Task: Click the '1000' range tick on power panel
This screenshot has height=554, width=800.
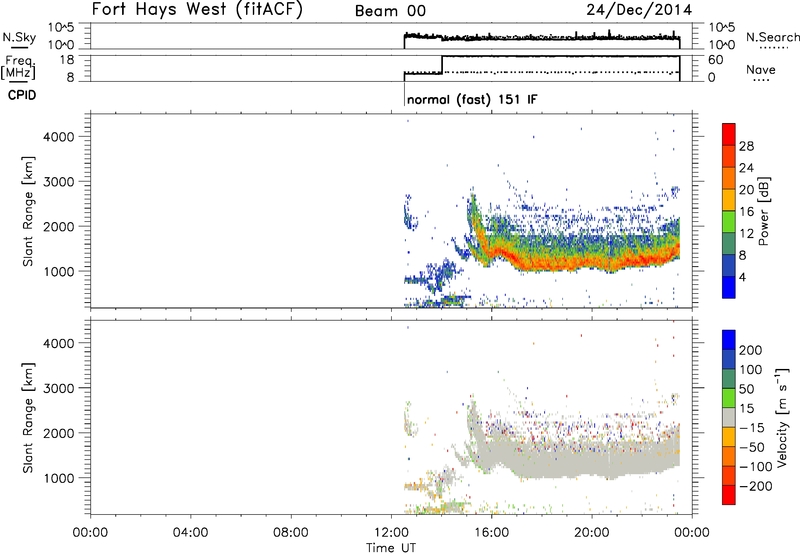Action: click(58, 271)
